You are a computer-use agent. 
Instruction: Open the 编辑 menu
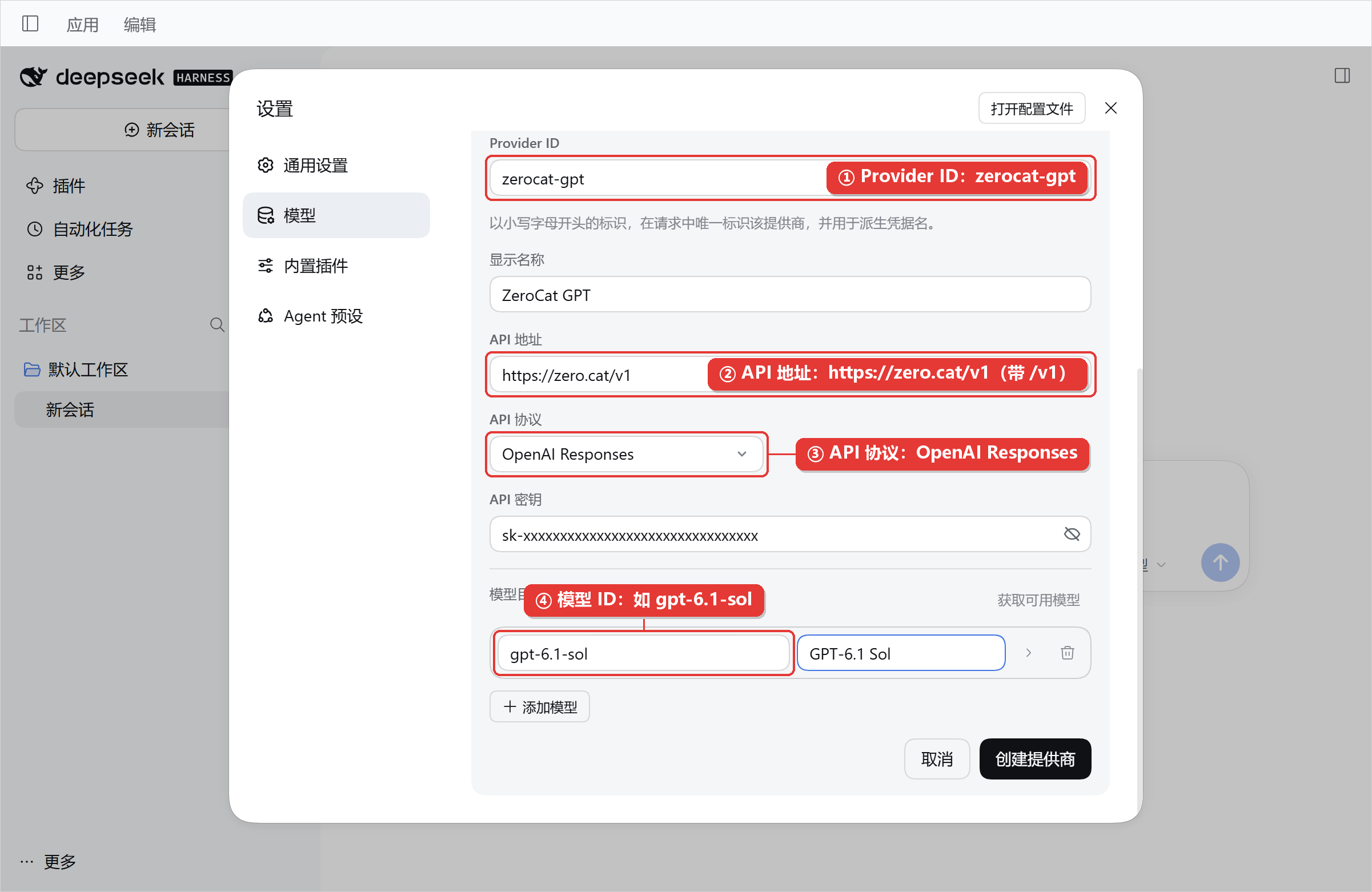pyautogui.click(x=139, y=24)
